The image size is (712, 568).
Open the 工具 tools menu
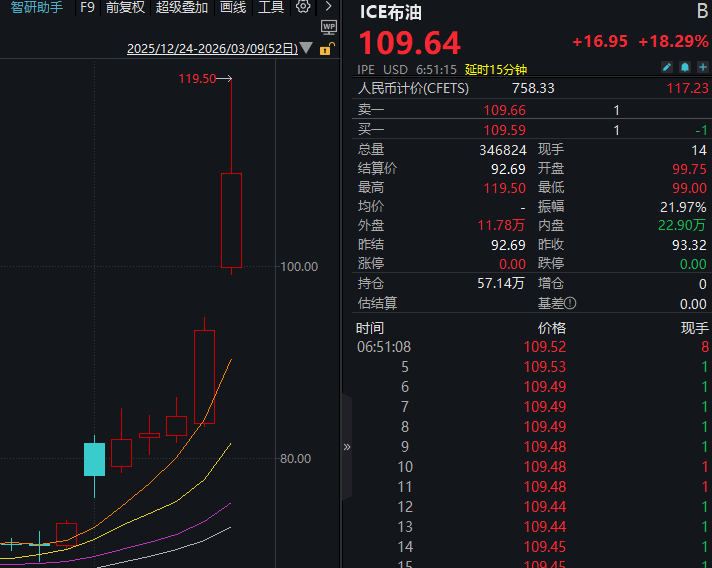pos(271,7)
